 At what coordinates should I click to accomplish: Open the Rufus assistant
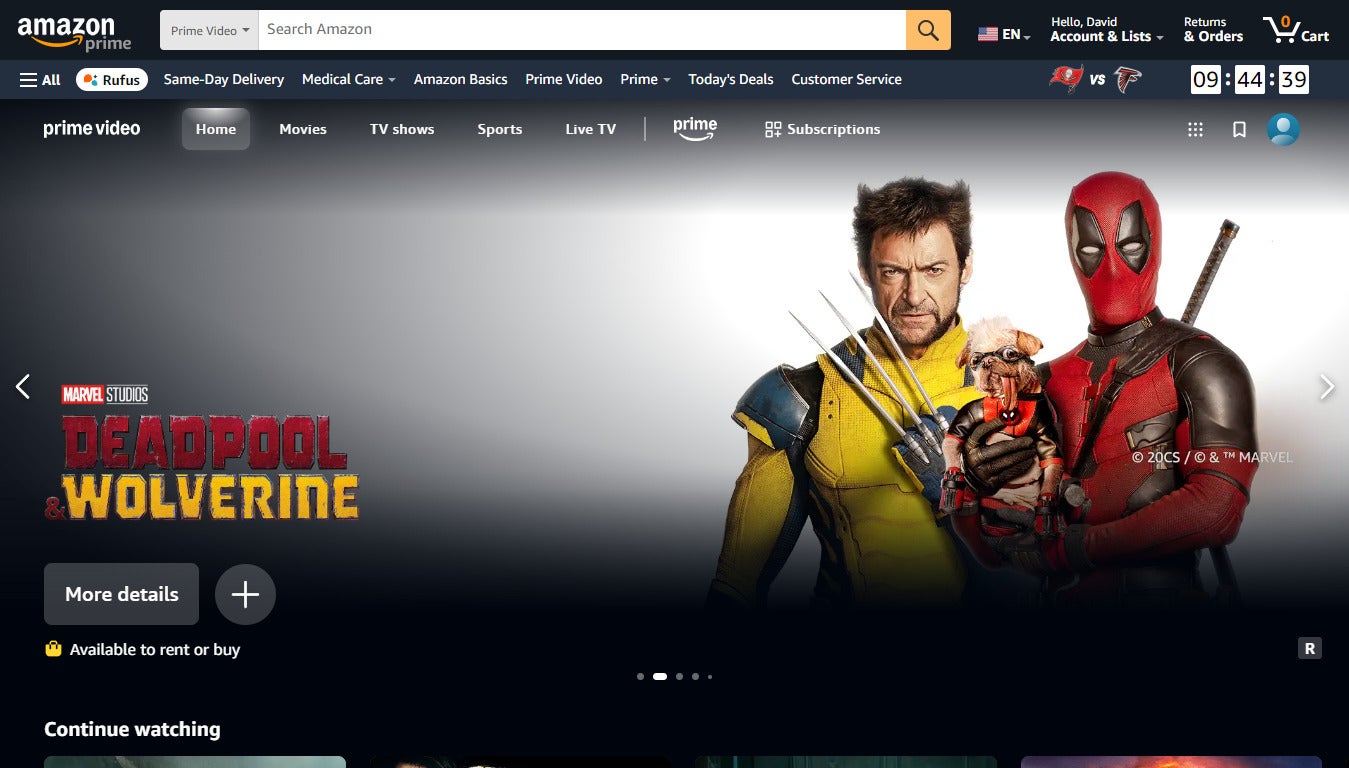[112, 79]
